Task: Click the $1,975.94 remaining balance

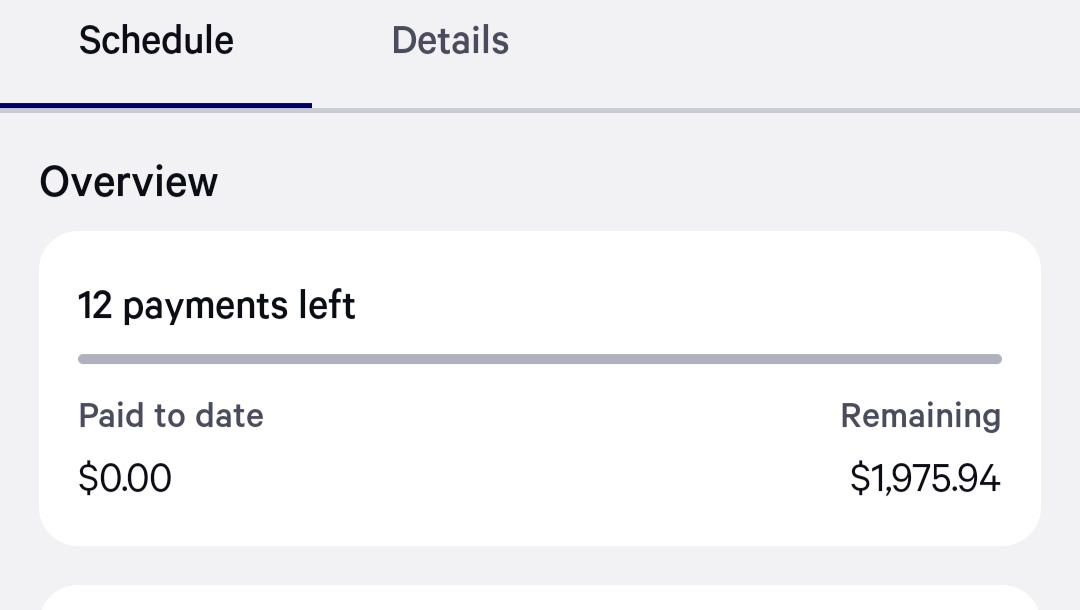Action: 925,479
